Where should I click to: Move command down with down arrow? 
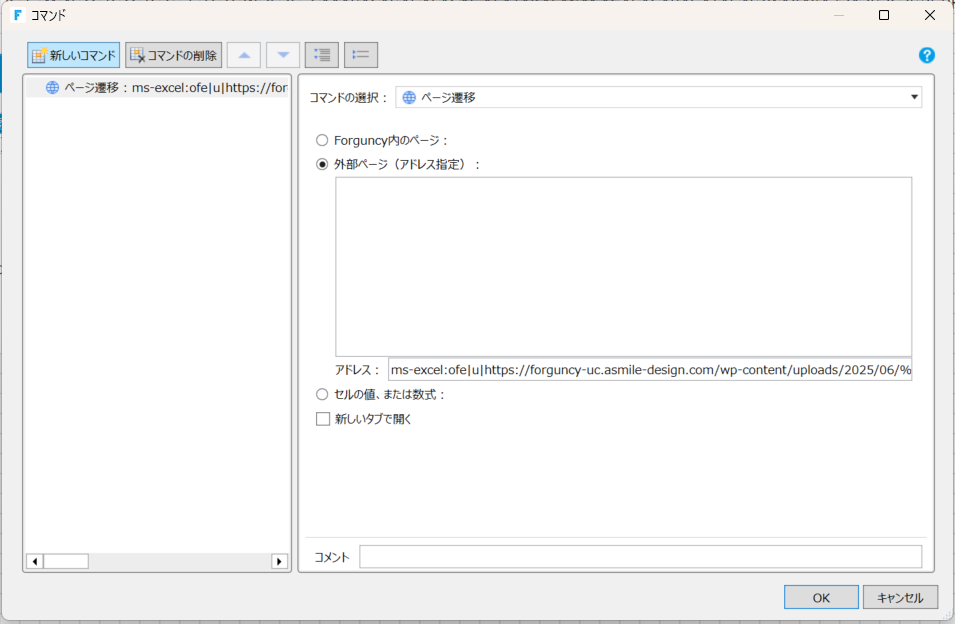click(x=283, y=55)
